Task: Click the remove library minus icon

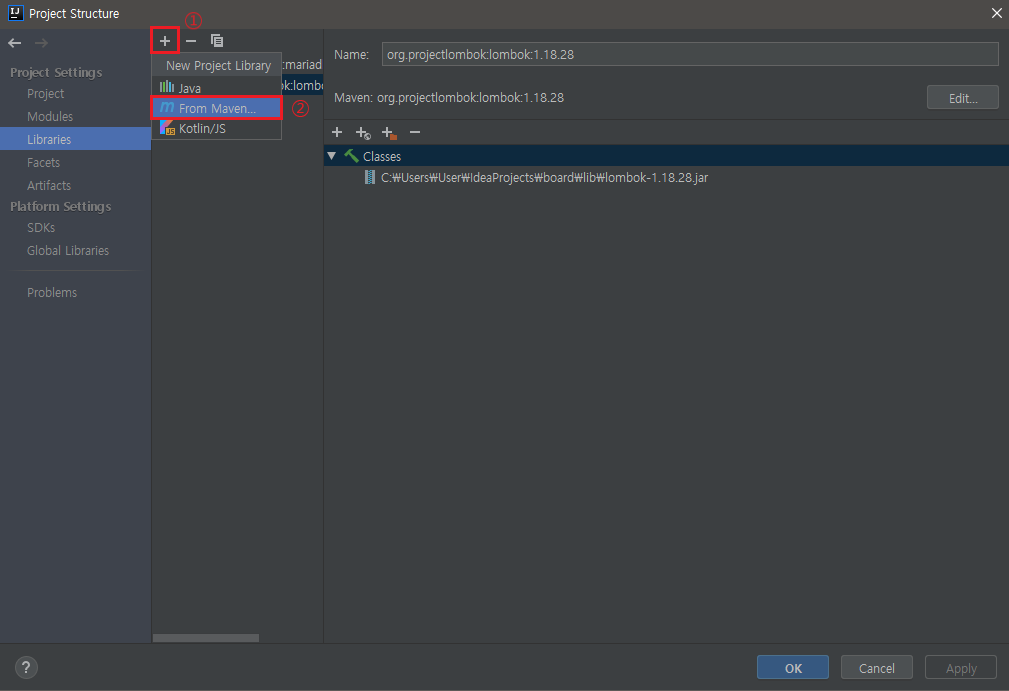Action: coord(190,40)
